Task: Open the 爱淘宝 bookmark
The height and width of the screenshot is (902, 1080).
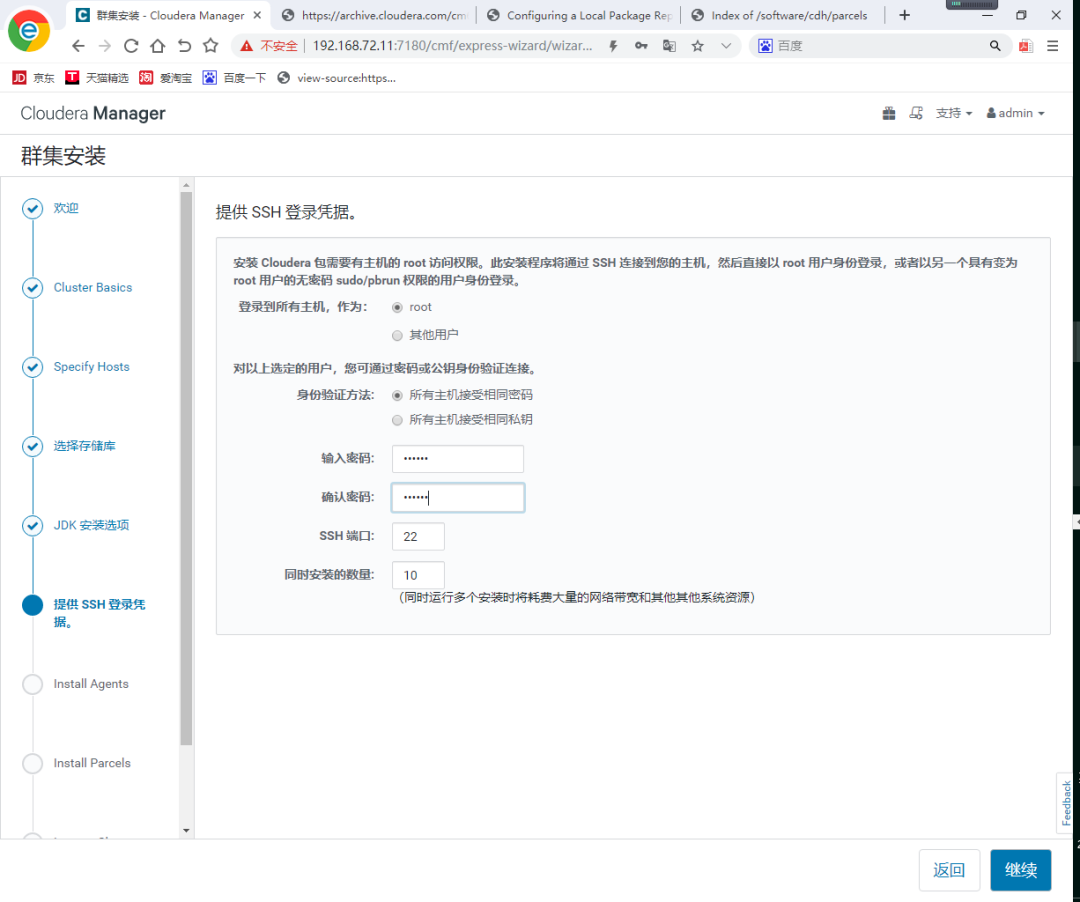Action: click(x=165, y=78)
